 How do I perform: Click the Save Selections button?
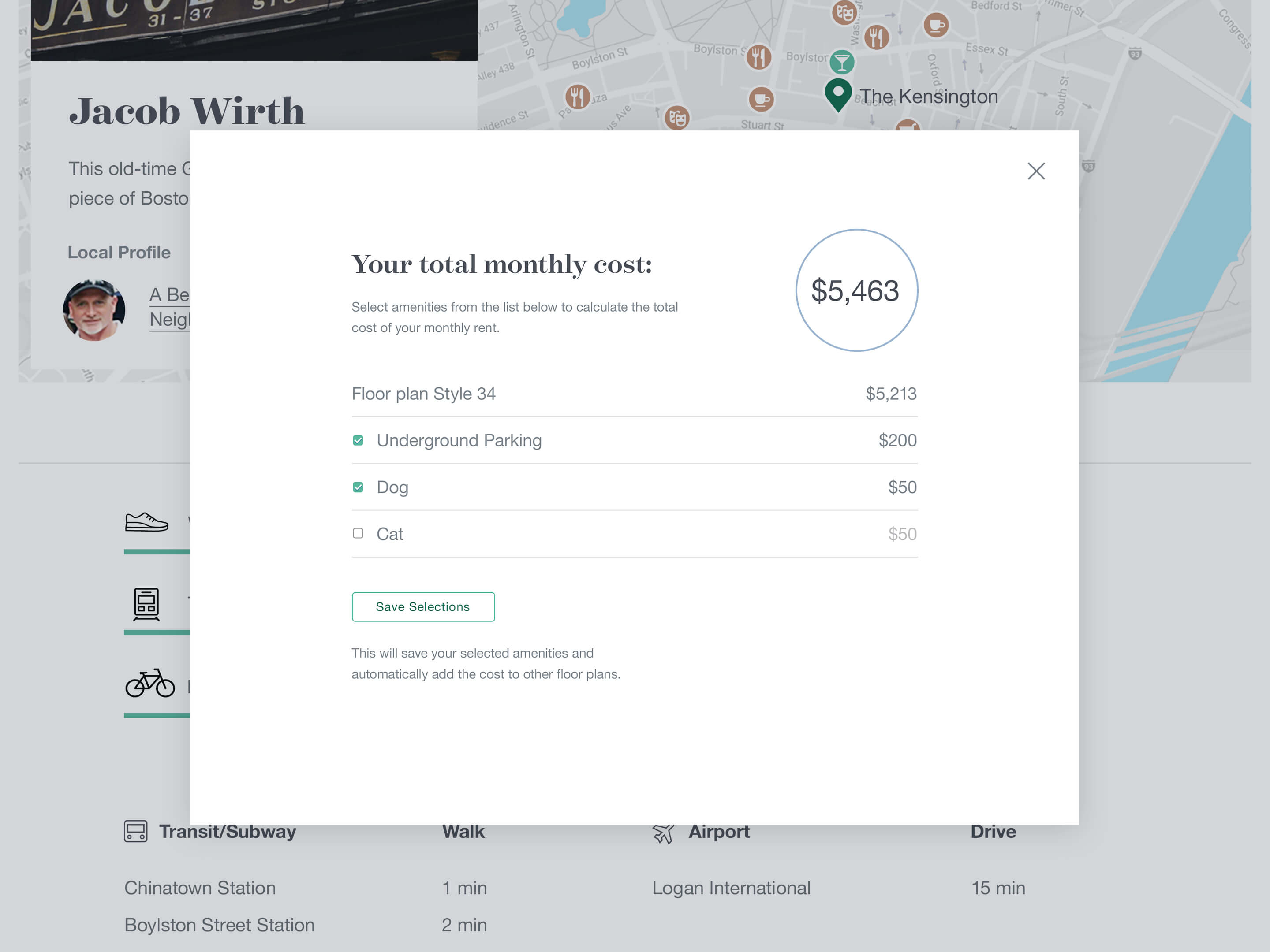(423, 606)
